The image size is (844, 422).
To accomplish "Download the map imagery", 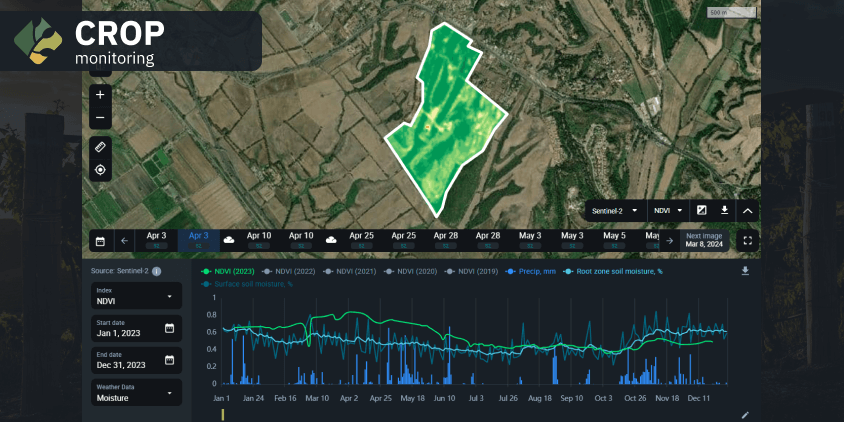I will click(x=725, y=210).
